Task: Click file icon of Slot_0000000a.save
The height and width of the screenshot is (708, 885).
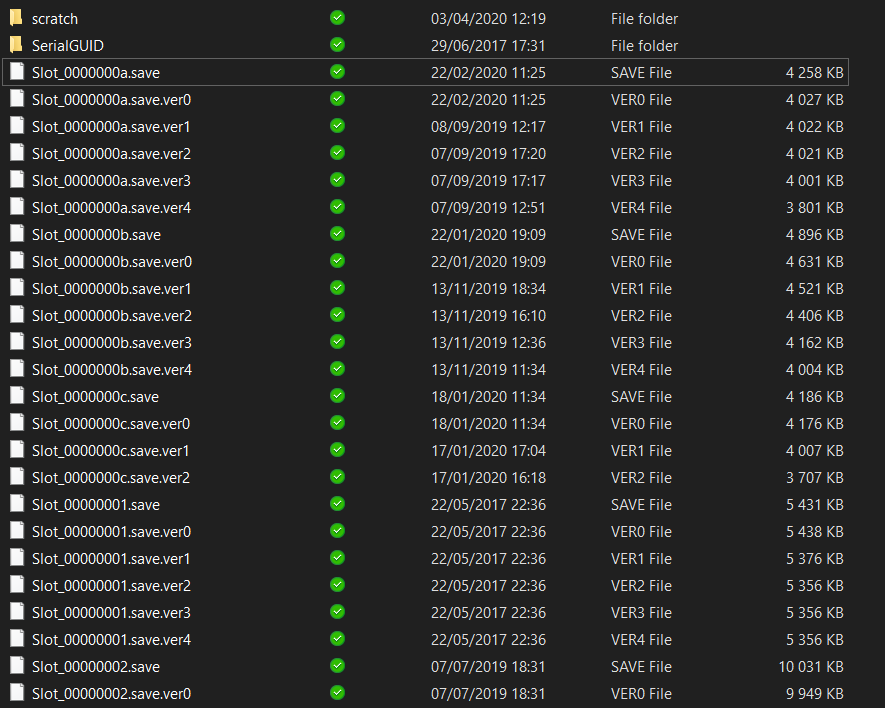Action: 17,72
